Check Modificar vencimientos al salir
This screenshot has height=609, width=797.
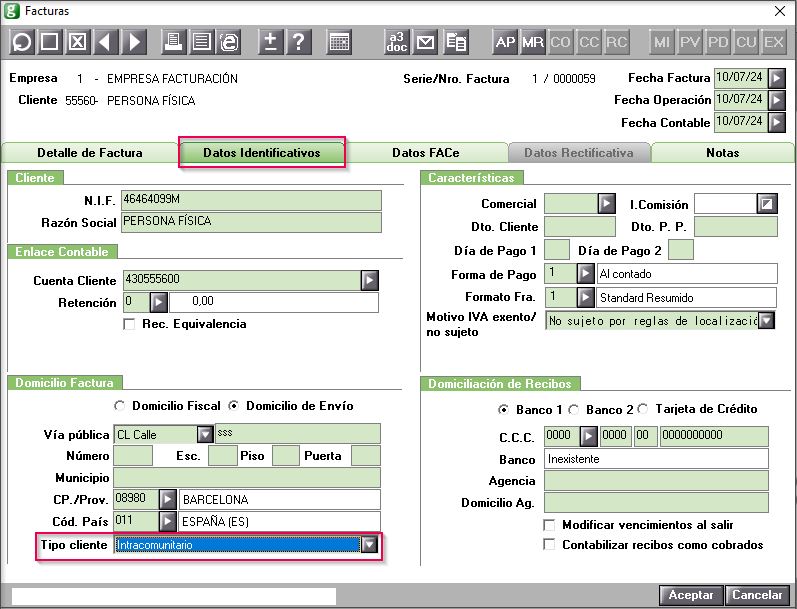[549, 525]
